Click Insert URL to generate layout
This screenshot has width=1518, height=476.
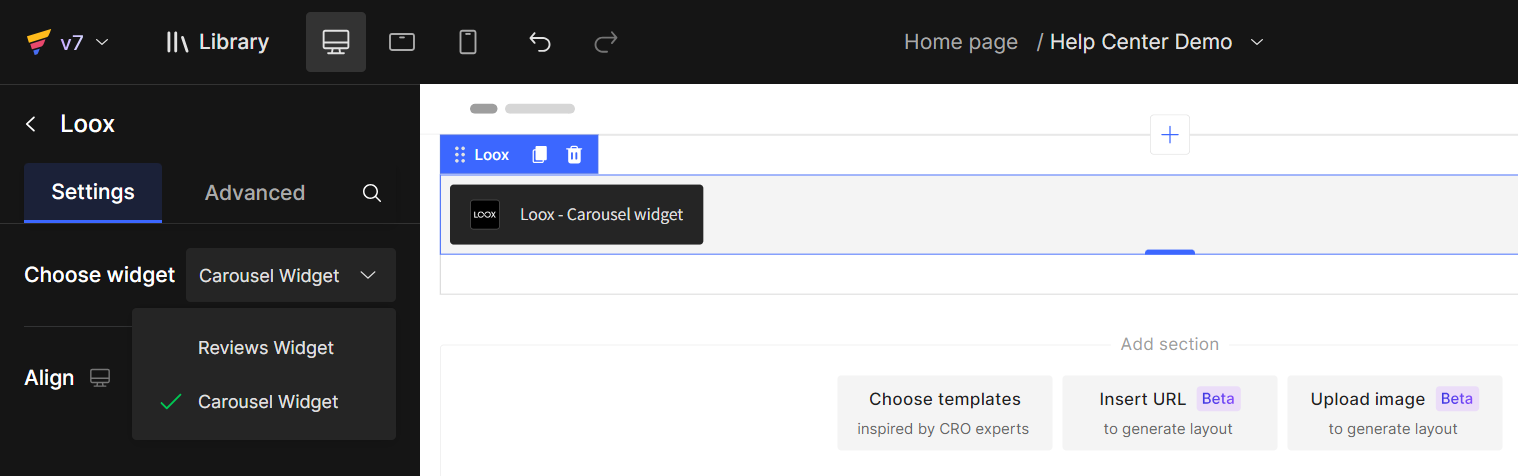[1170, 413]
